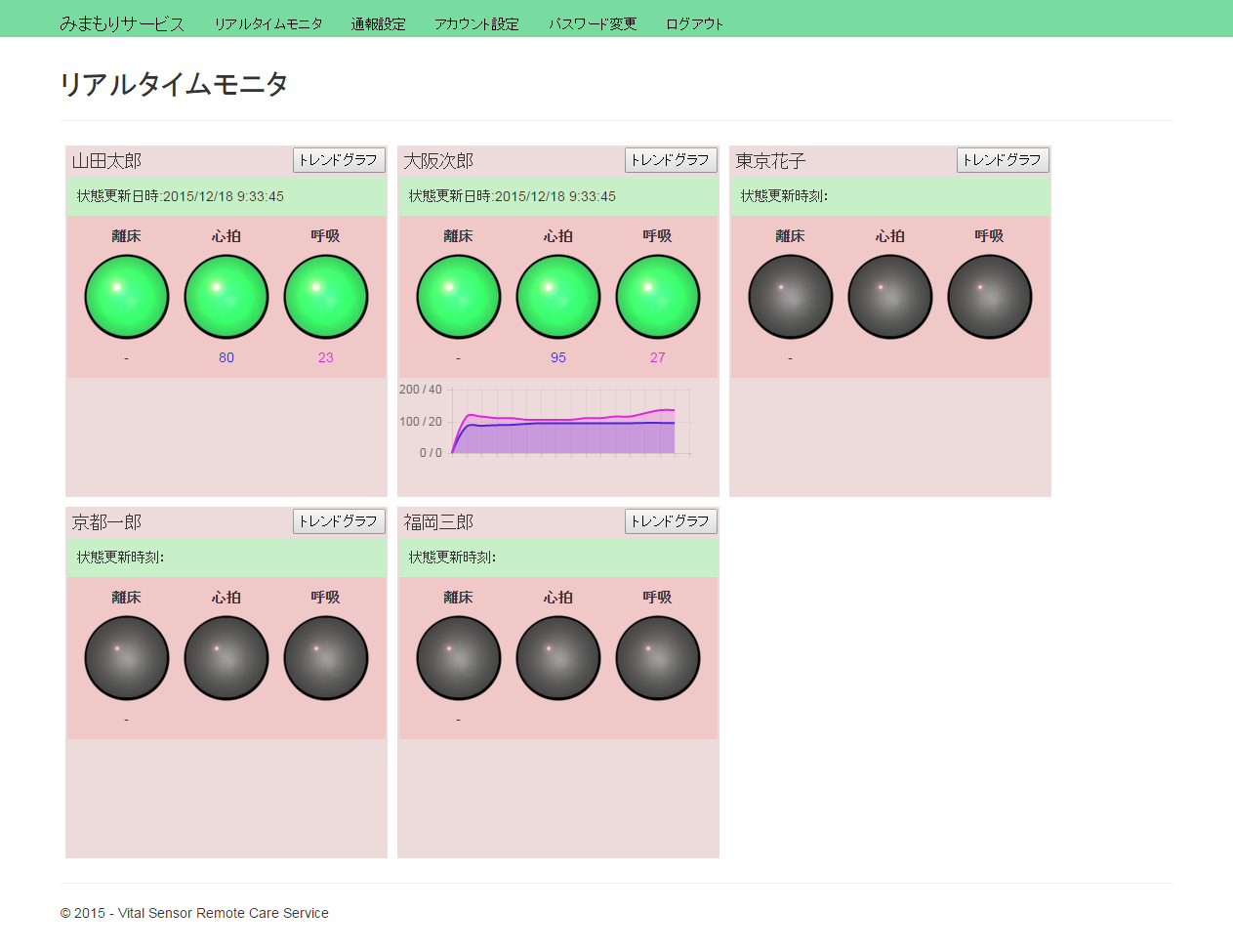Select the name 福岡三郎 card header
Image resolution: width=1233 pixels, height=952 pixels.
point(439,522)
